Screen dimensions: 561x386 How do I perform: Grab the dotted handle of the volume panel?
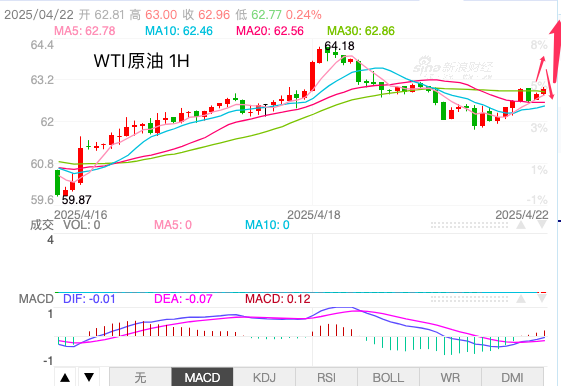[x=469, y=225]
